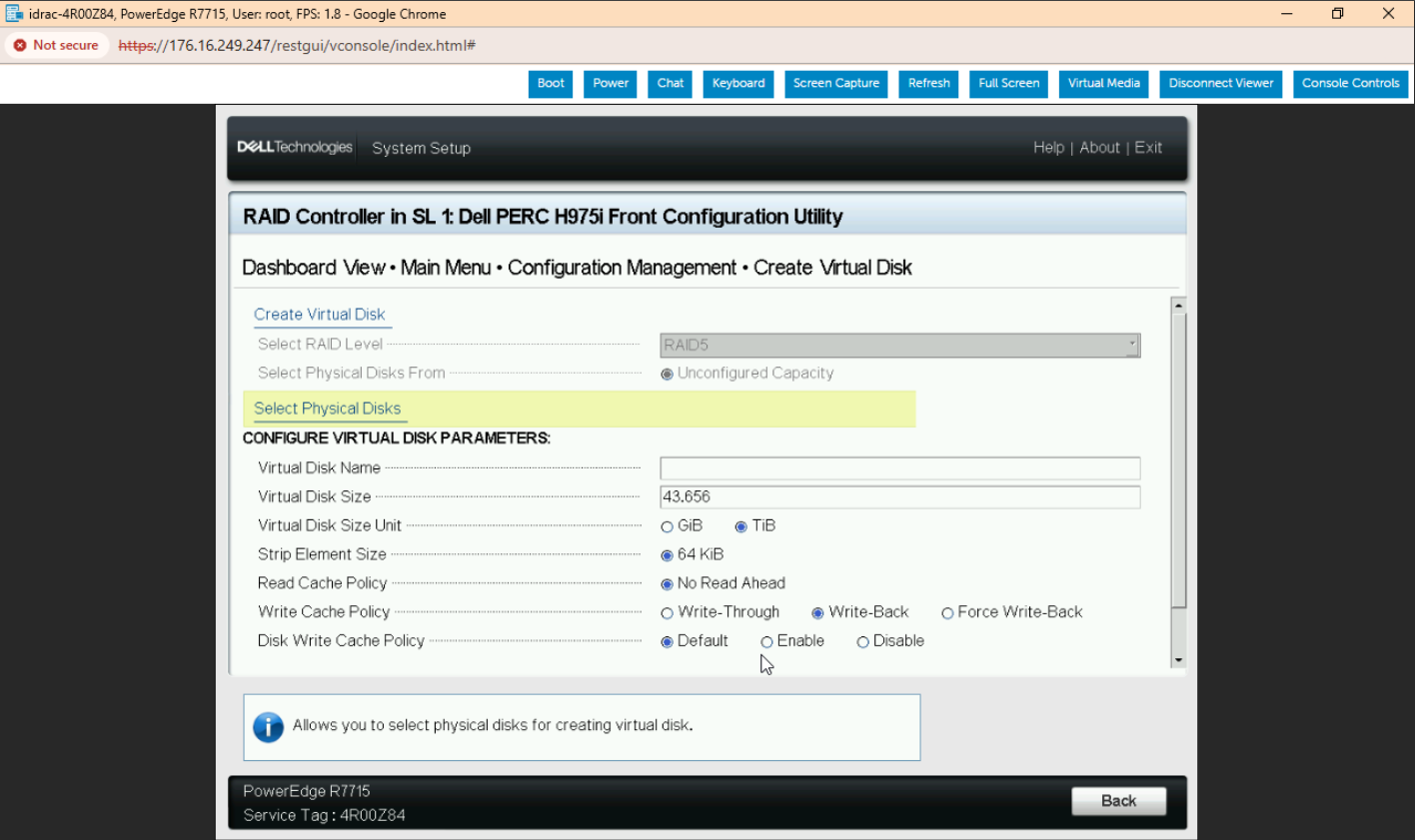Select Write-Through write cache policy
The image size is (1415, 840).
coord(668,613)
